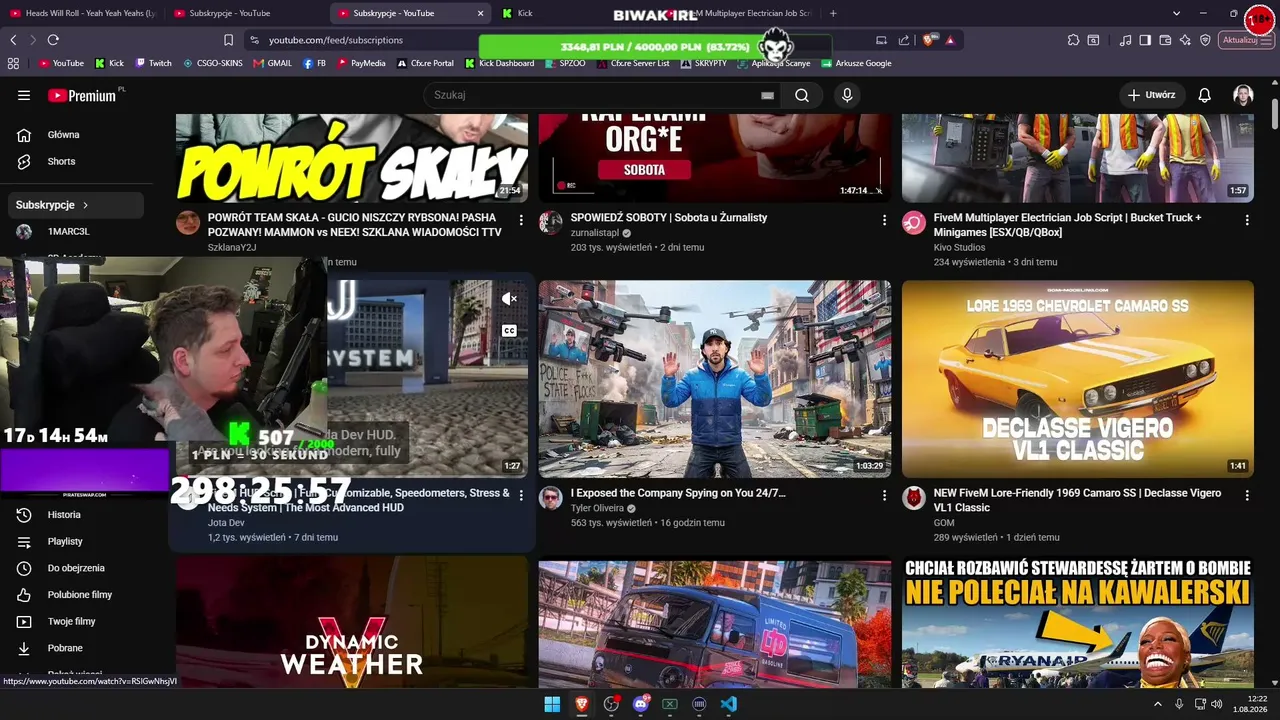Switch to the first Subskrypcje - YouTube tab
Viewport: 1280px width, 720px height.
pyautogui.click(x=245, y=13)
